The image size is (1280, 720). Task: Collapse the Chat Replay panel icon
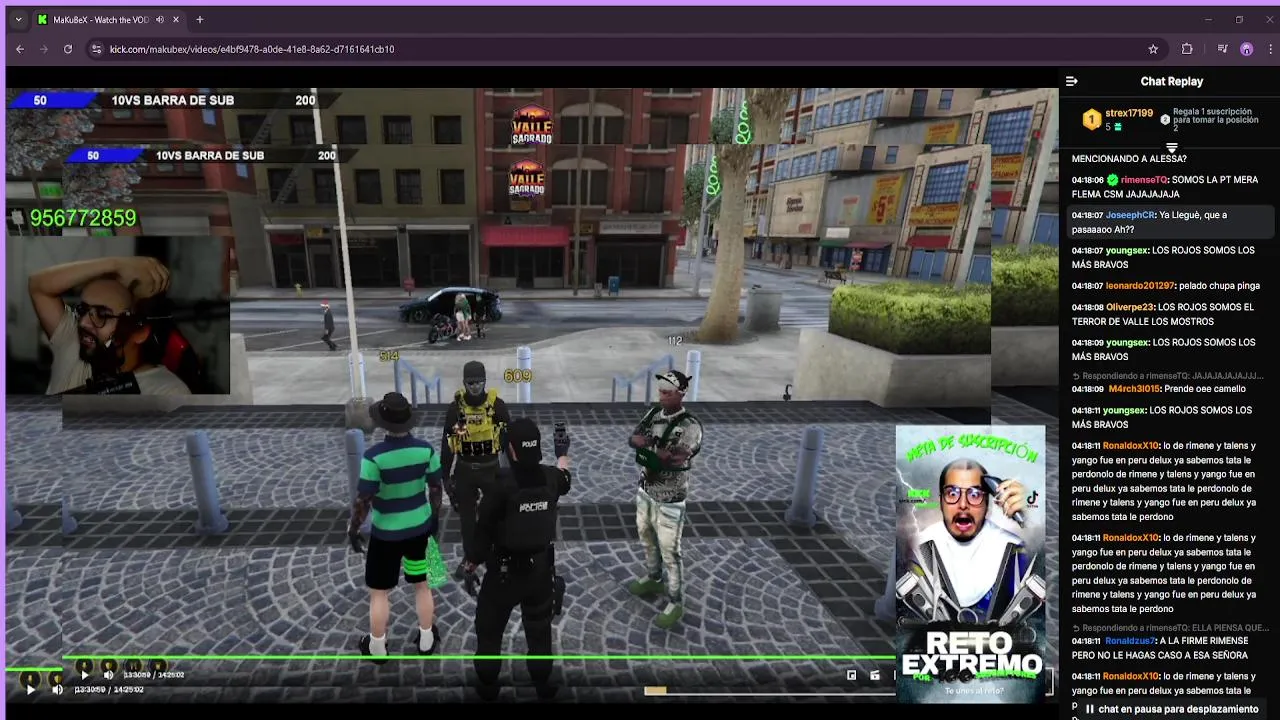pyautogui.click(x=1072, y=81)
